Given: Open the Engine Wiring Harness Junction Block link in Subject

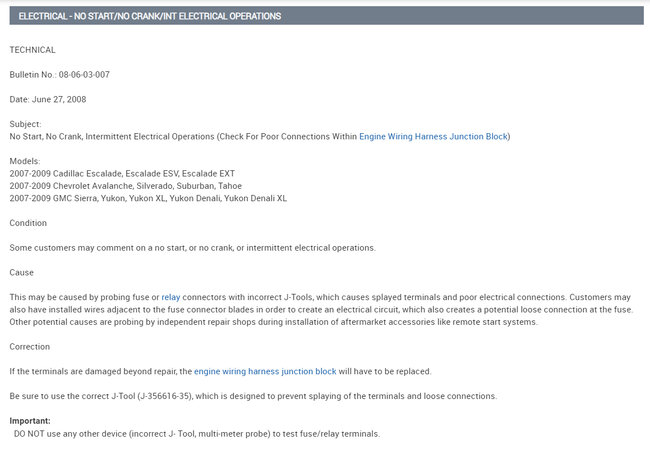Looking at the screenshot, I should pyautogui.click(x=434, y=136).
